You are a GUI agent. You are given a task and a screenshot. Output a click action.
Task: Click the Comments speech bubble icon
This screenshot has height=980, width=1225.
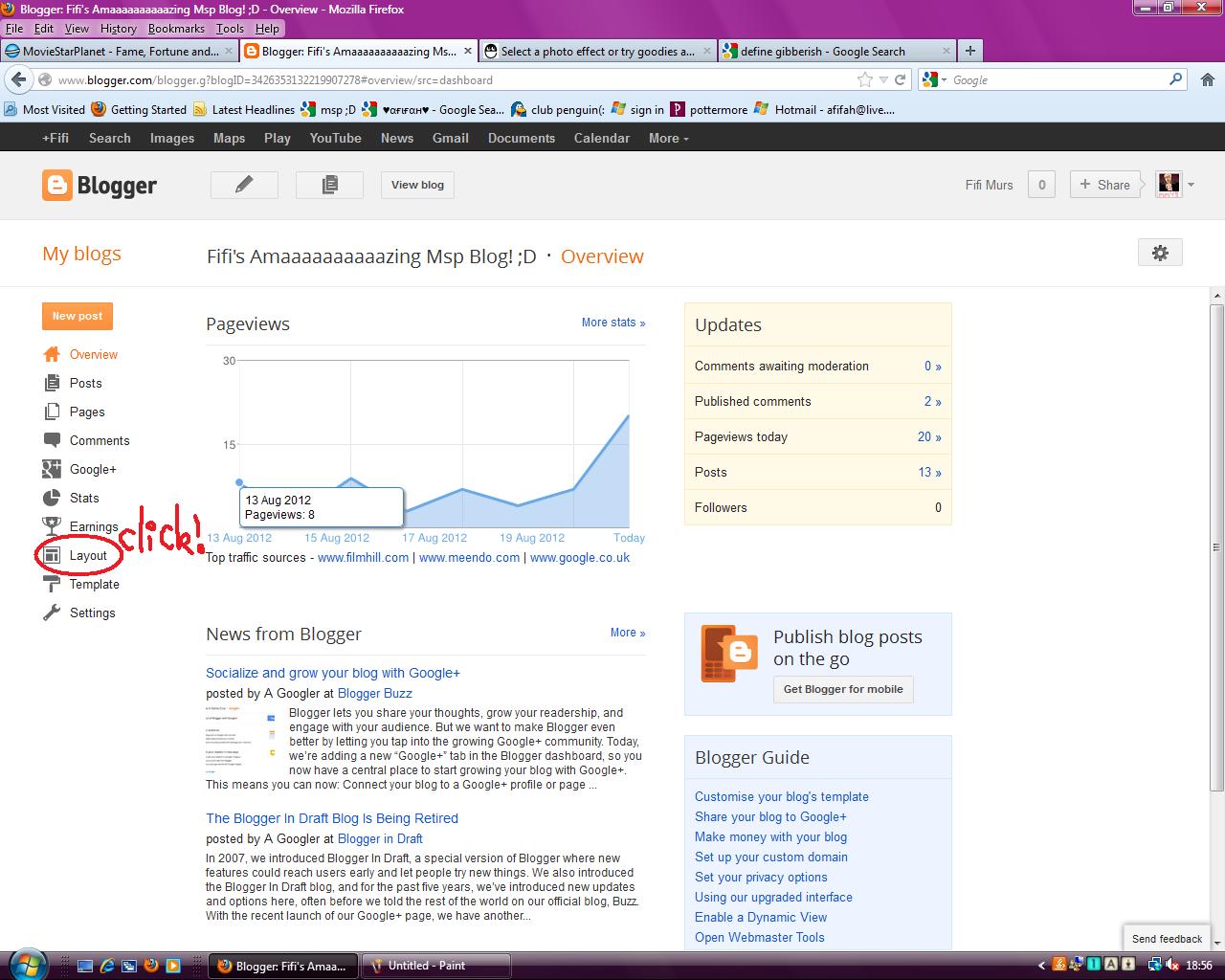52,440
